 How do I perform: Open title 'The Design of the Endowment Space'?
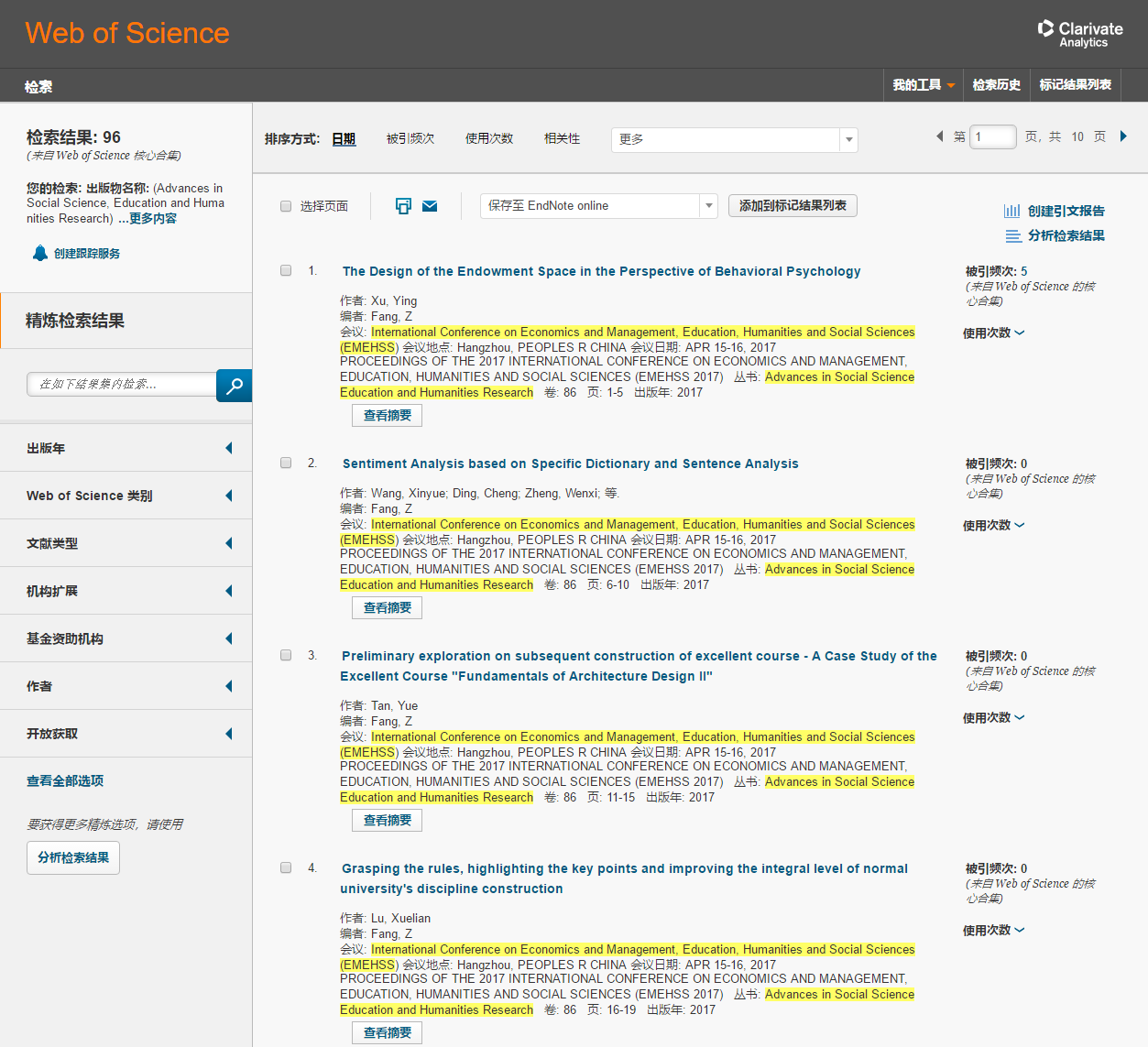pyautogui.click(x=601, y=271)
